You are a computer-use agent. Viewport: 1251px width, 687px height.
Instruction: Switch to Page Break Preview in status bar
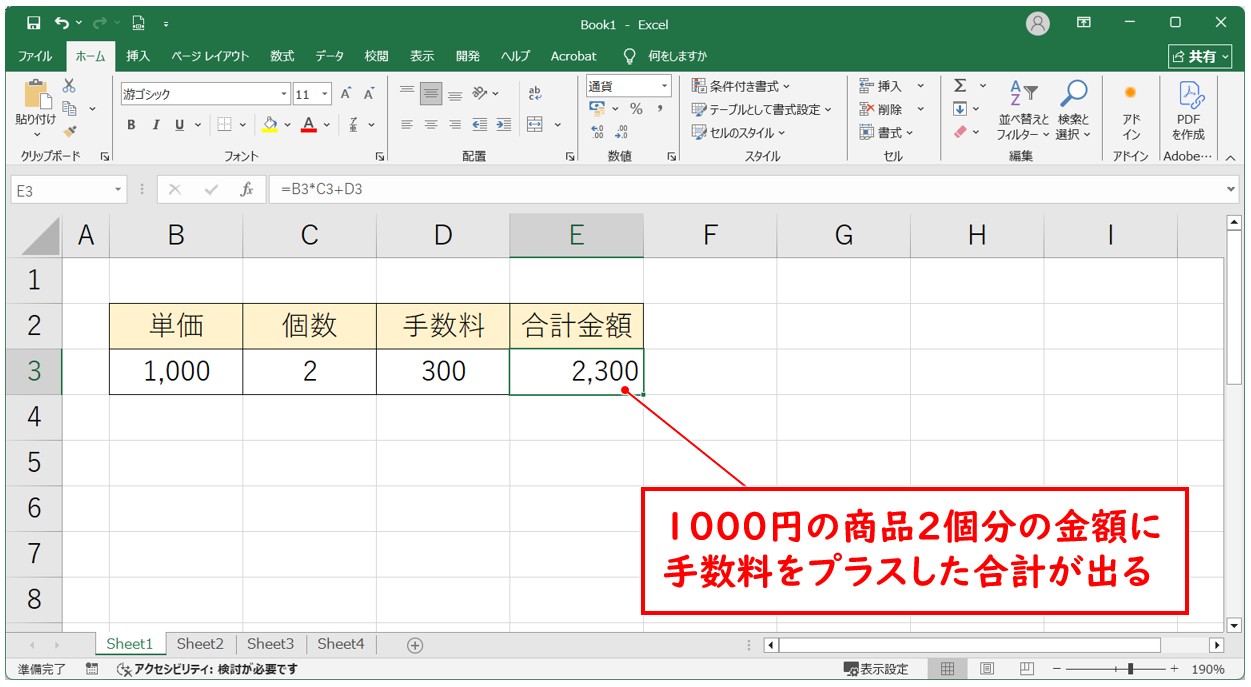pyautogui.click(x=1026, y=669)
